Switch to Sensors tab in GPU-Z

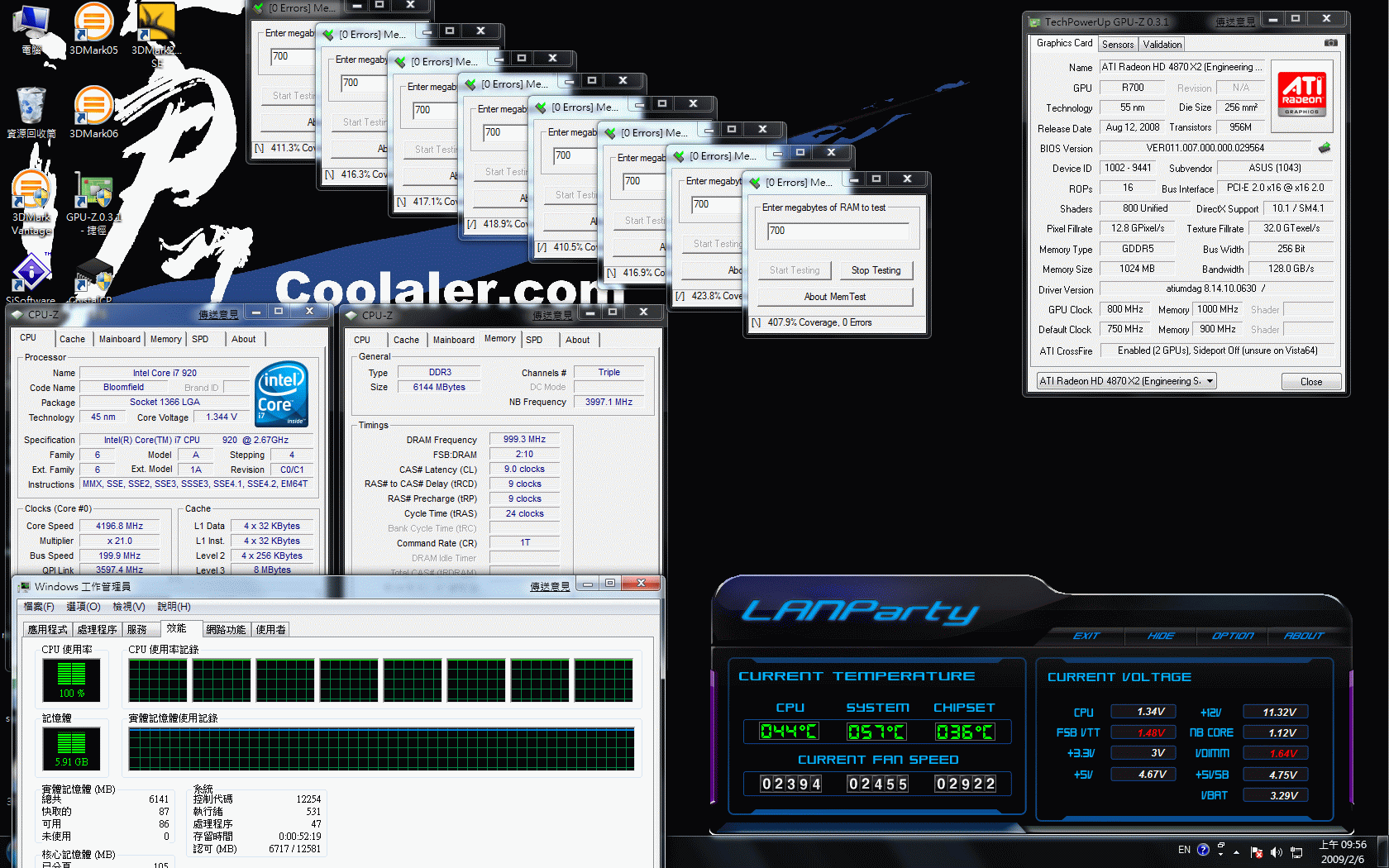[1118, 45]
